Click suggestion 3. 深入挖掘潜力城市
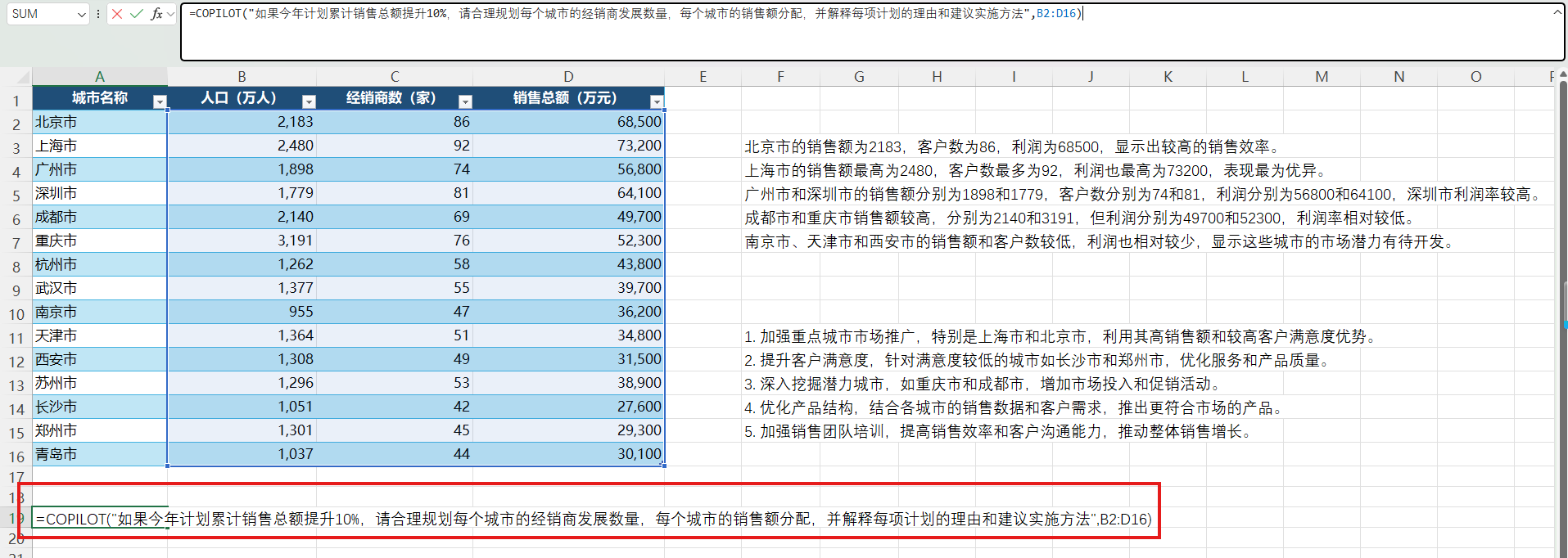The image size is (1568, 558). tap(985, 385)
